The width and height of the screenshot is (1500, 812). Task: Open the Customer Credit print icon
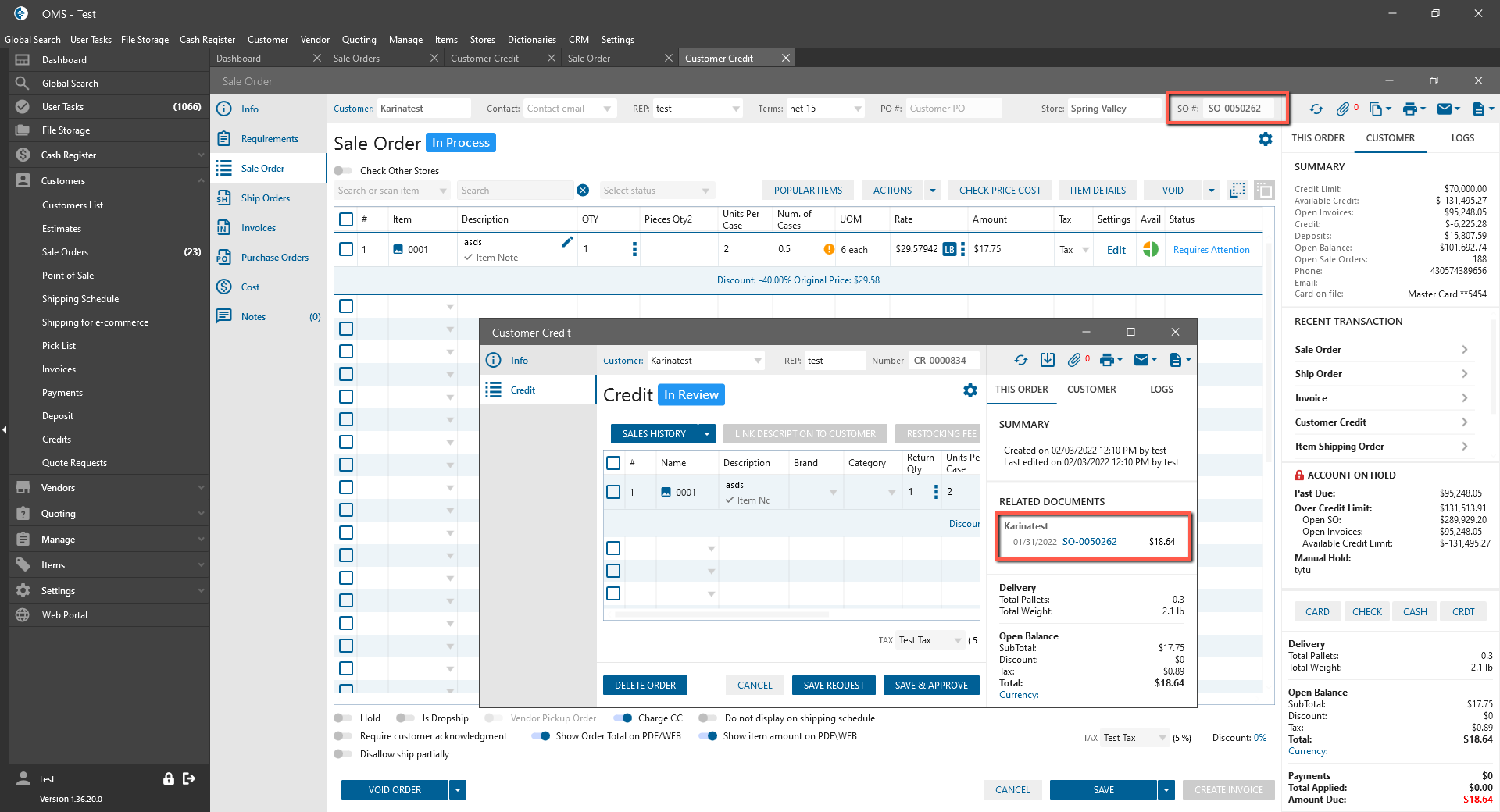coord(1106,360)
